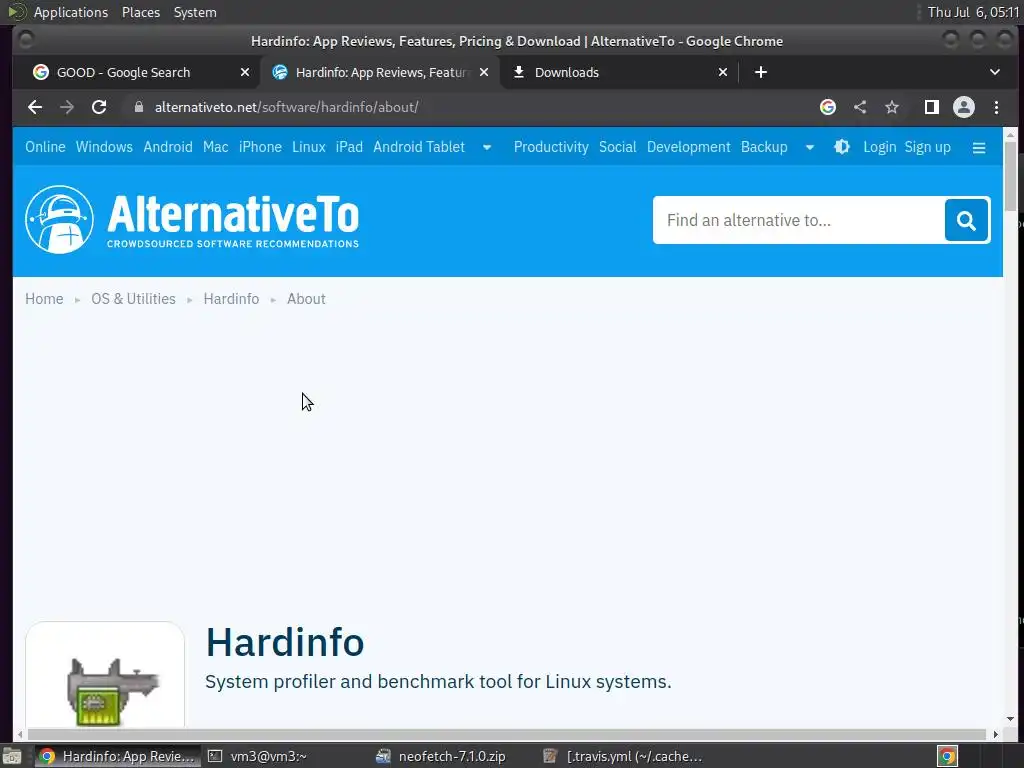Image resolution: width=1024 pixels, height=768 pixels.
Task: Open the Development category
Action: pyautogui.click(x=688, y=147)
